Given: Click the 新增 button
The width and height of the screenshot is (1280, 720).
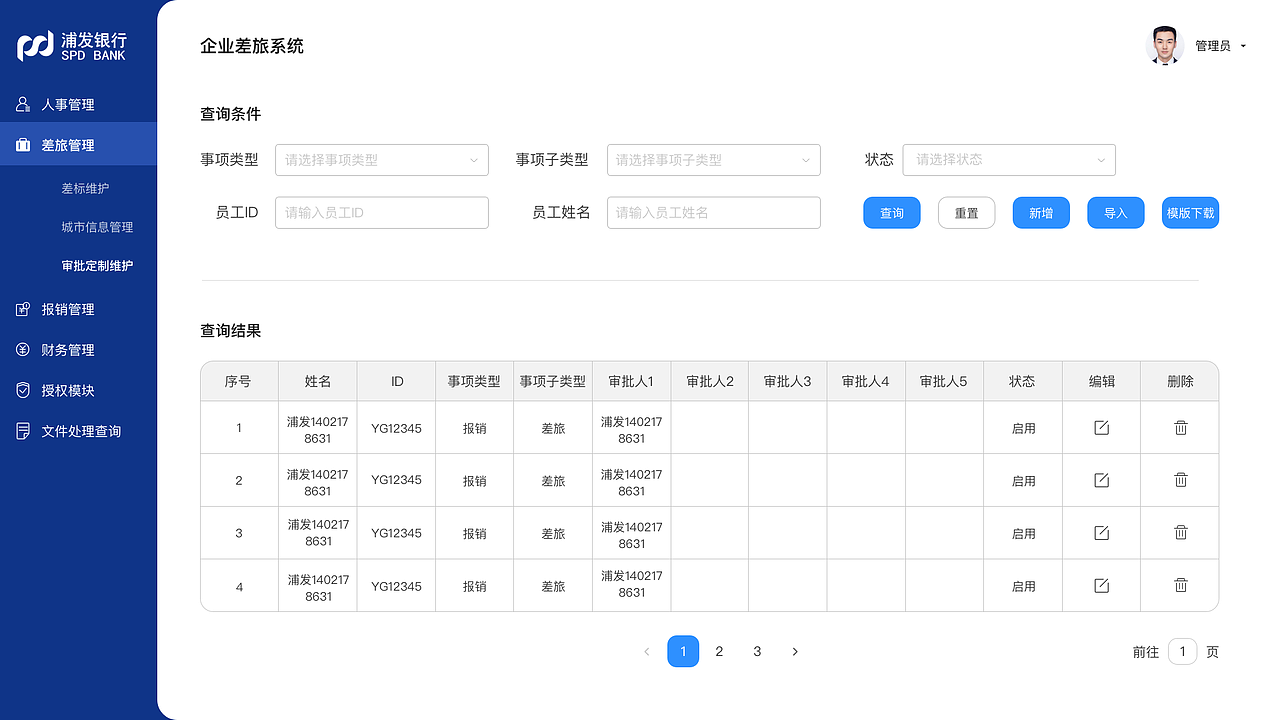Looking at the screenshot, I should [1041, 213].
